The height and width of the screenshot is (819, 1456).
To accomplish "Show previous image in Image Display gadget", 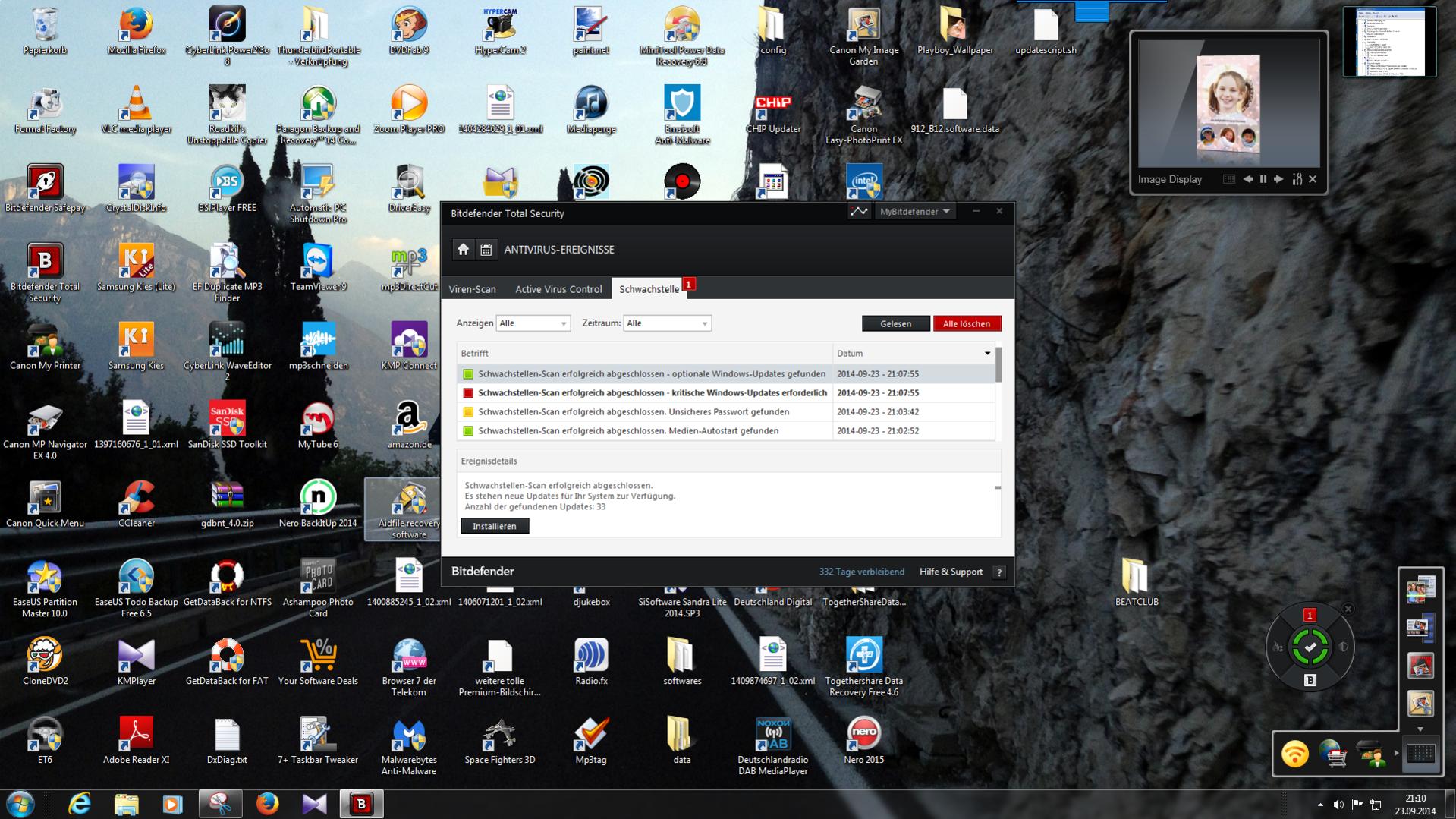I will pos(1248,180).
